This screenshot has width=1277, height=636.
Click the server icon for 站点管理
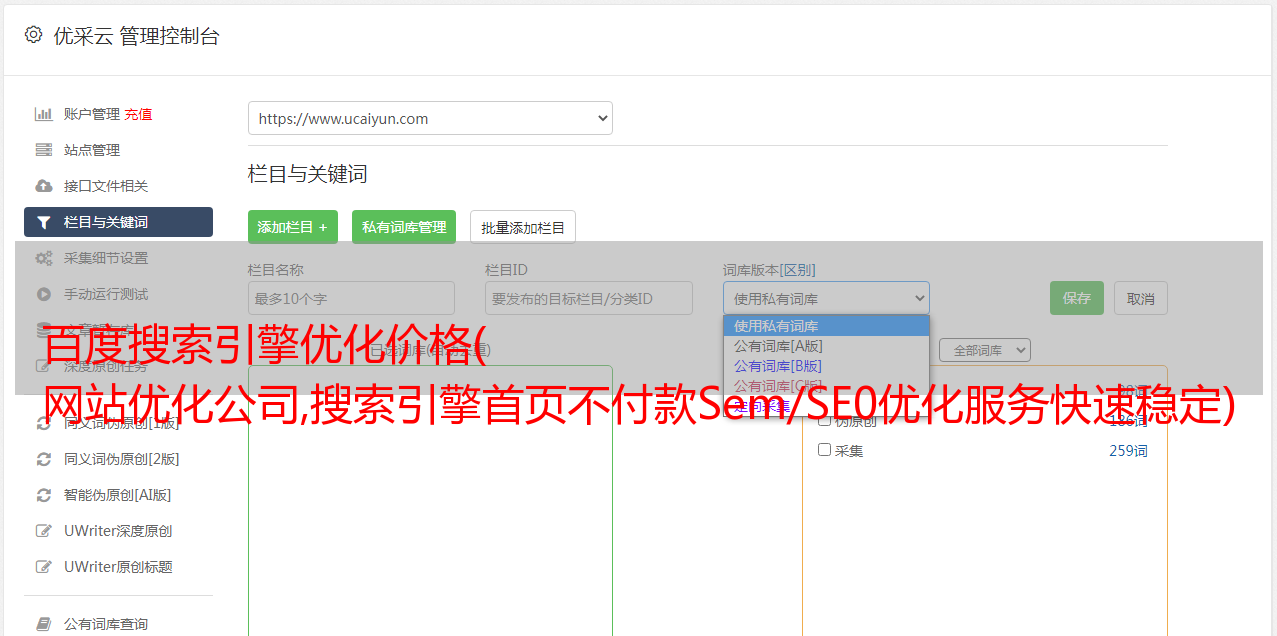coord(43,150)
